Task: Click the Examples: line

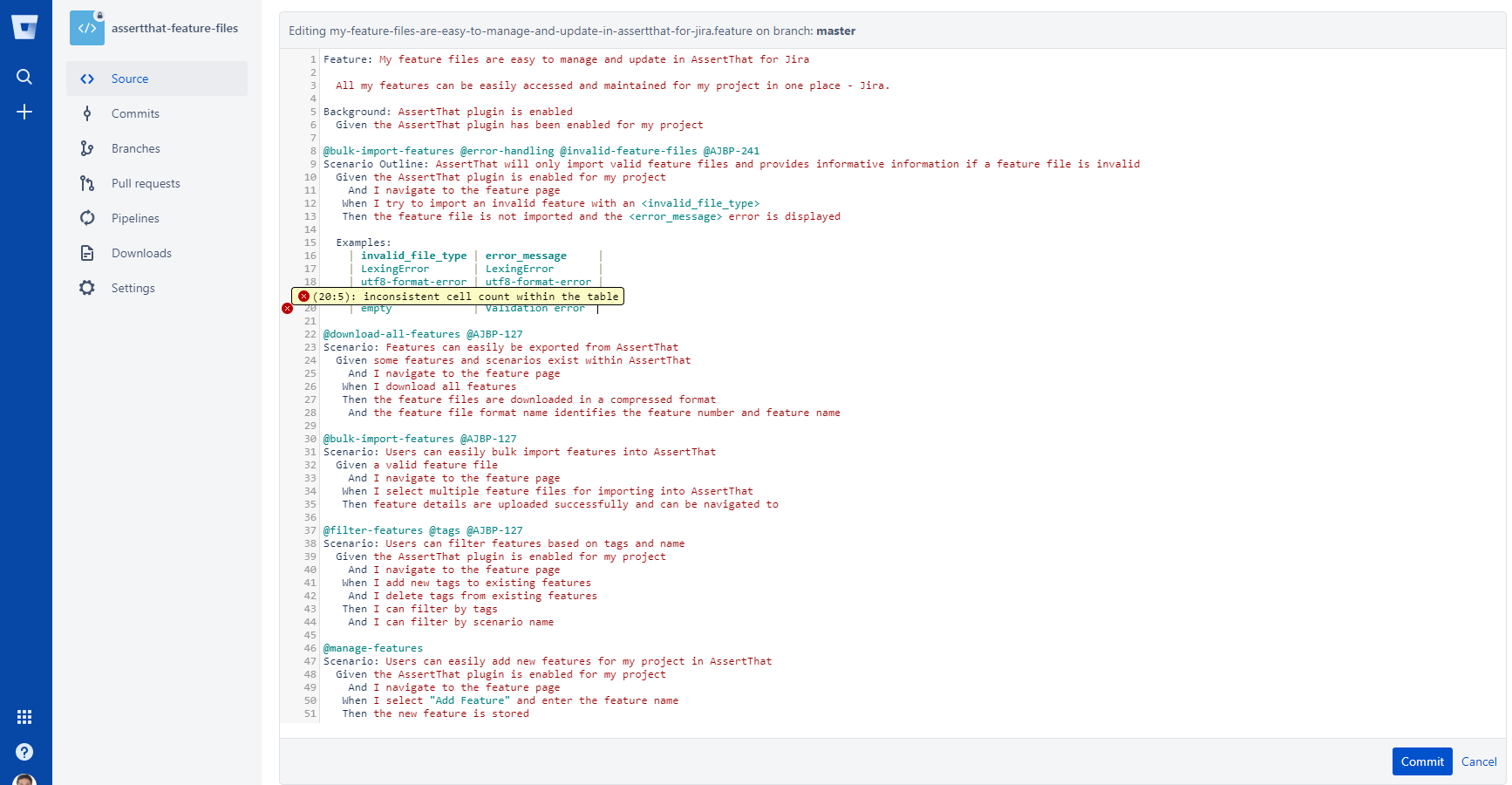Action: pyautogui.click(x=364, y=242)
